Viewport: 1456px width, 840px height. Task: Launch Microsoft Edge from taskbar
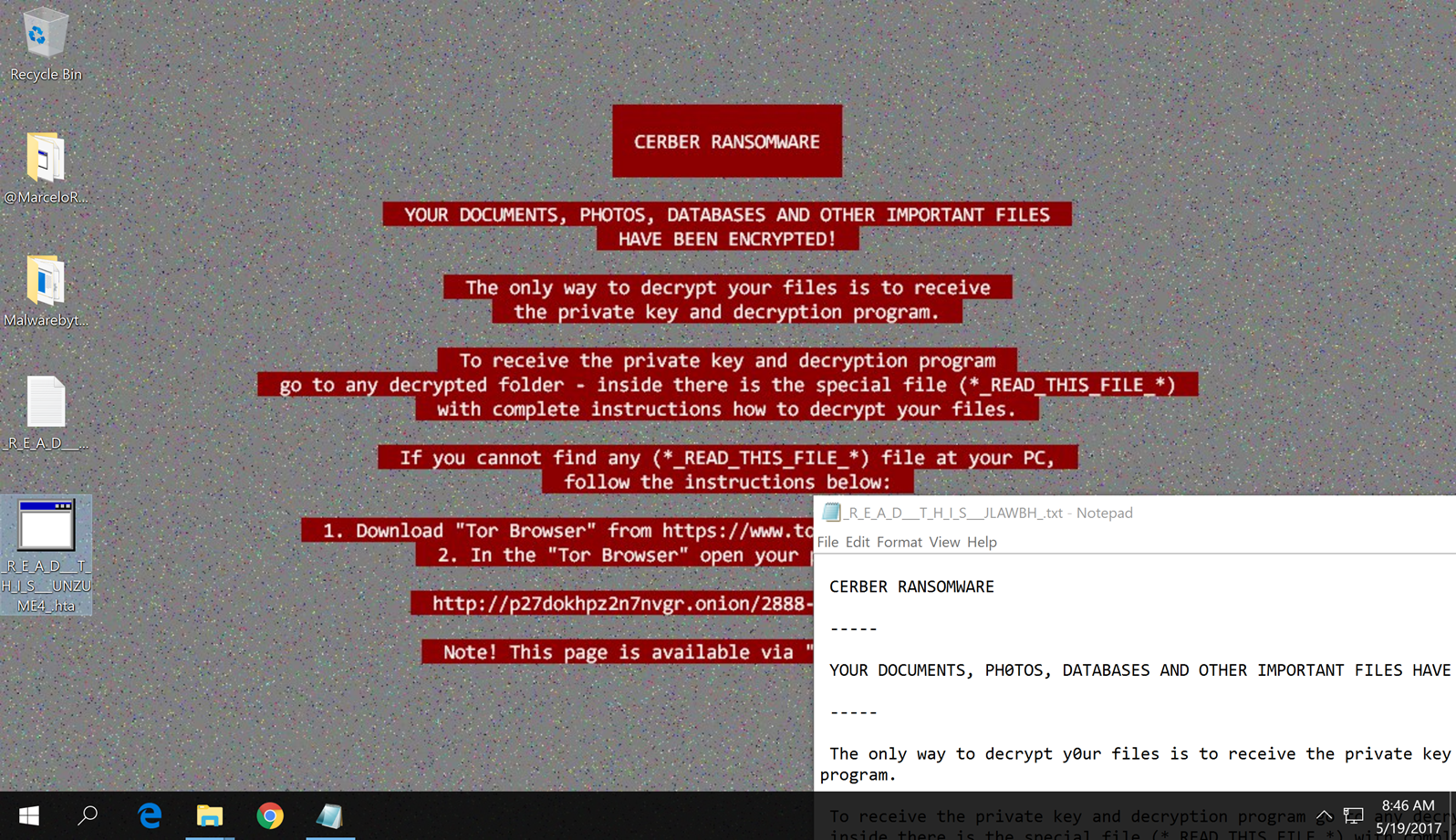(149, 815)
